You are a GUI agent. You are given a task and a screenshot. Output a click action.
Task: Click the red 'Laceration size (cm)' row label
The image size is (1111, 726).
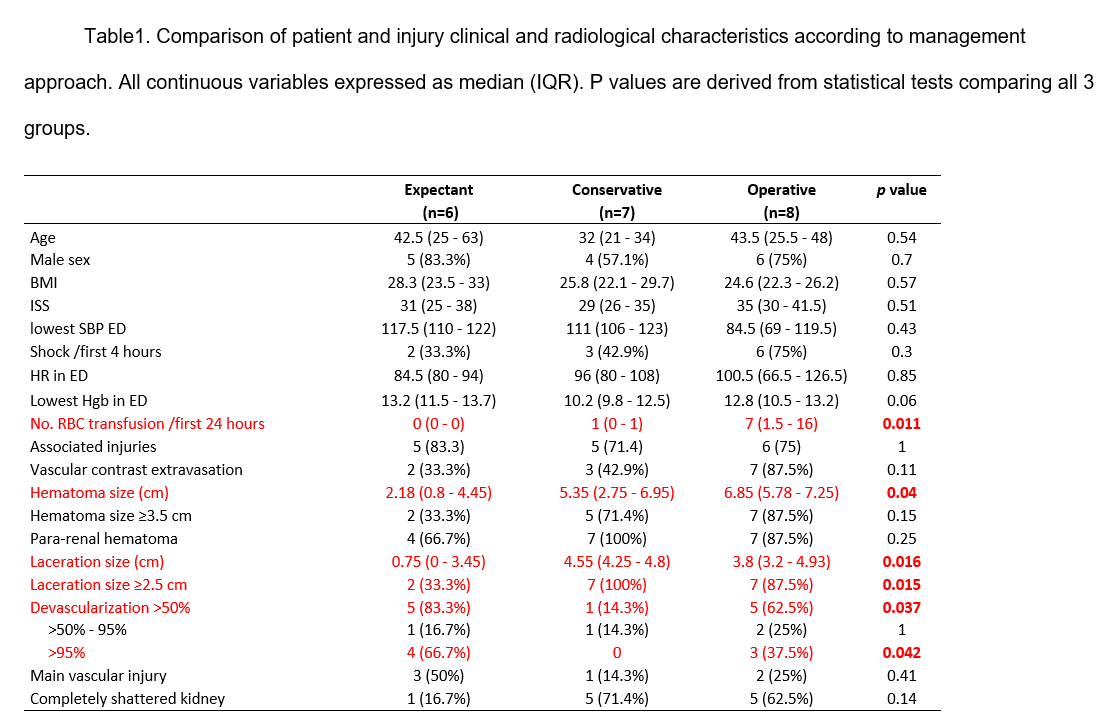pyautogui.click(x=97, y=562)
